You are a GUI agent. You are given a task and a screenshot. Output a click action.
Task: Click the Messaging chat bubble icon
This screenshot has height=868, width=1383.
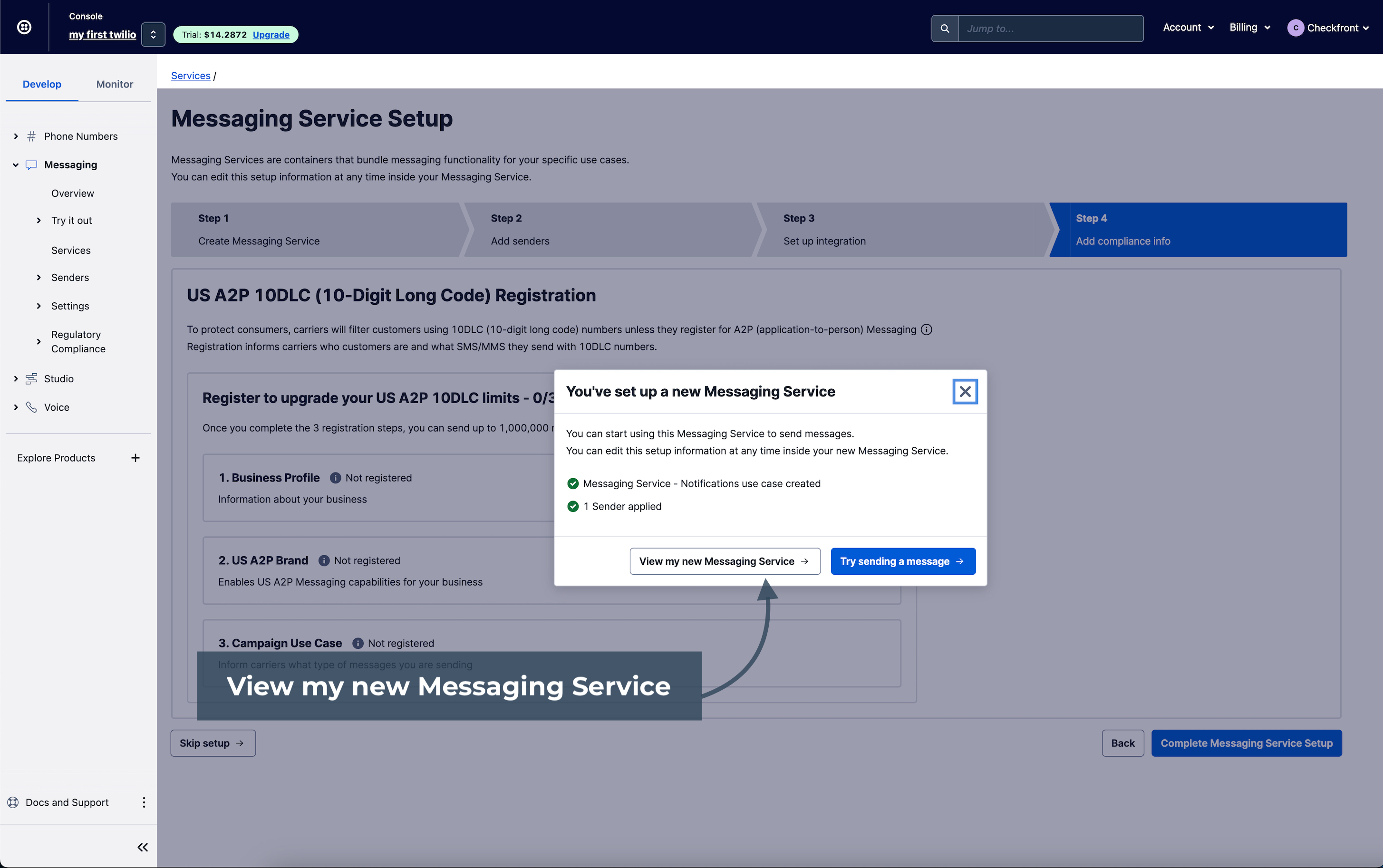pyautogui.click(x=31, y=165)
